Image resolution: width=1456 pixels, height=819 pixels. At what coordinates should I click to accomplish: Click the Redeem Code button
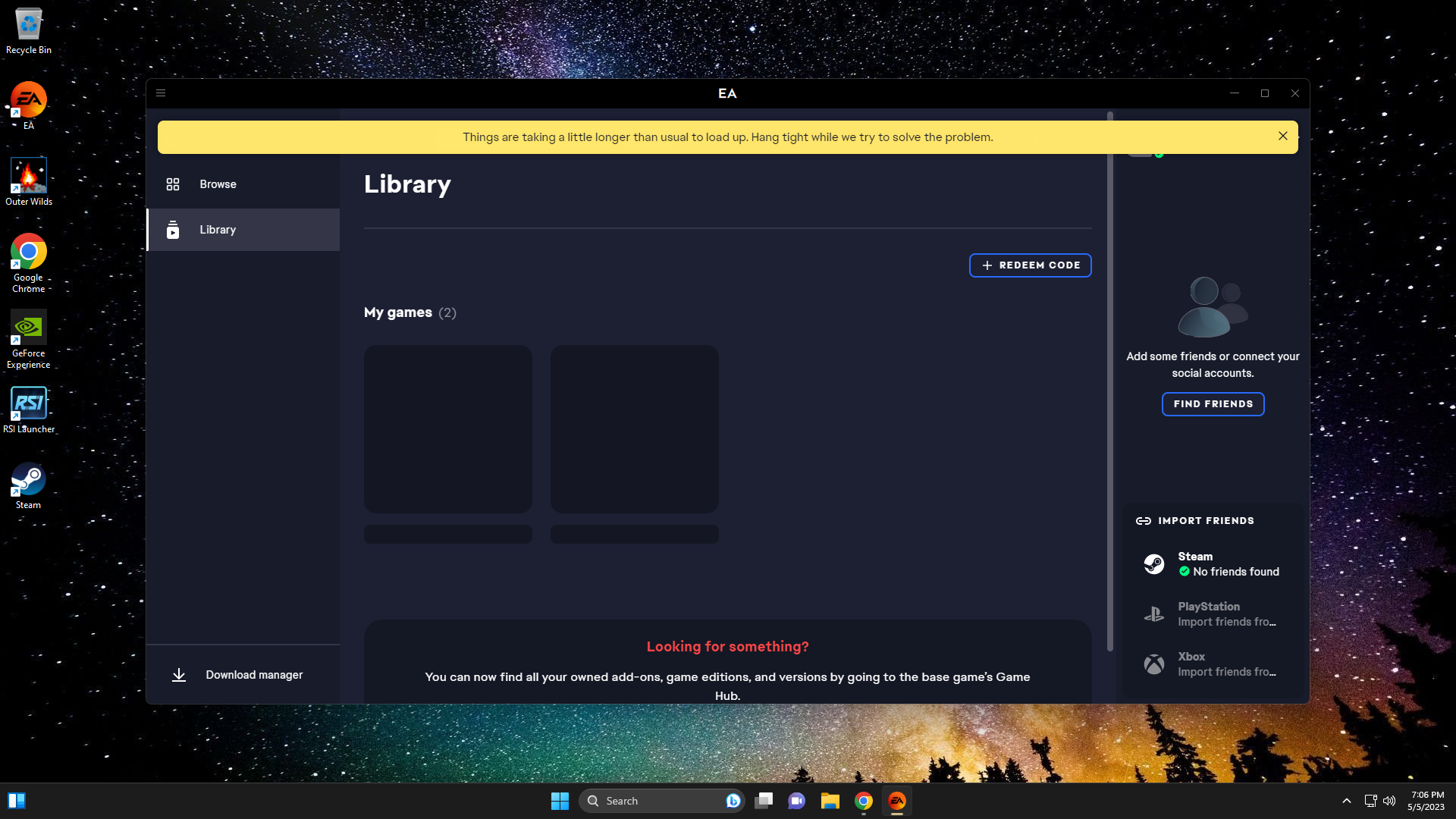click(x=1030, y=265)
